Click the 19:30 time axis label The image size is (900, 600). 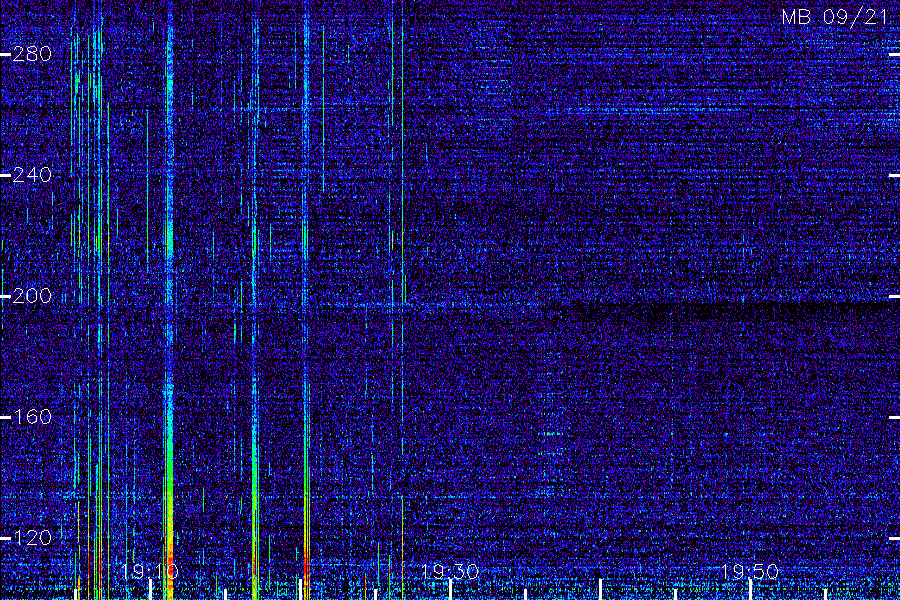point(450,572)
